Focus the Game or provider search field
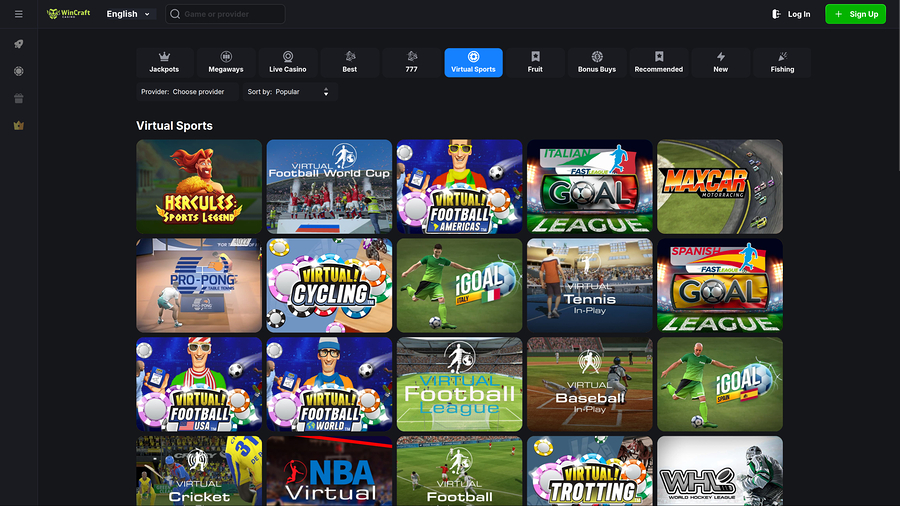Viewport: 900px width, 506px height. (225, 14)
